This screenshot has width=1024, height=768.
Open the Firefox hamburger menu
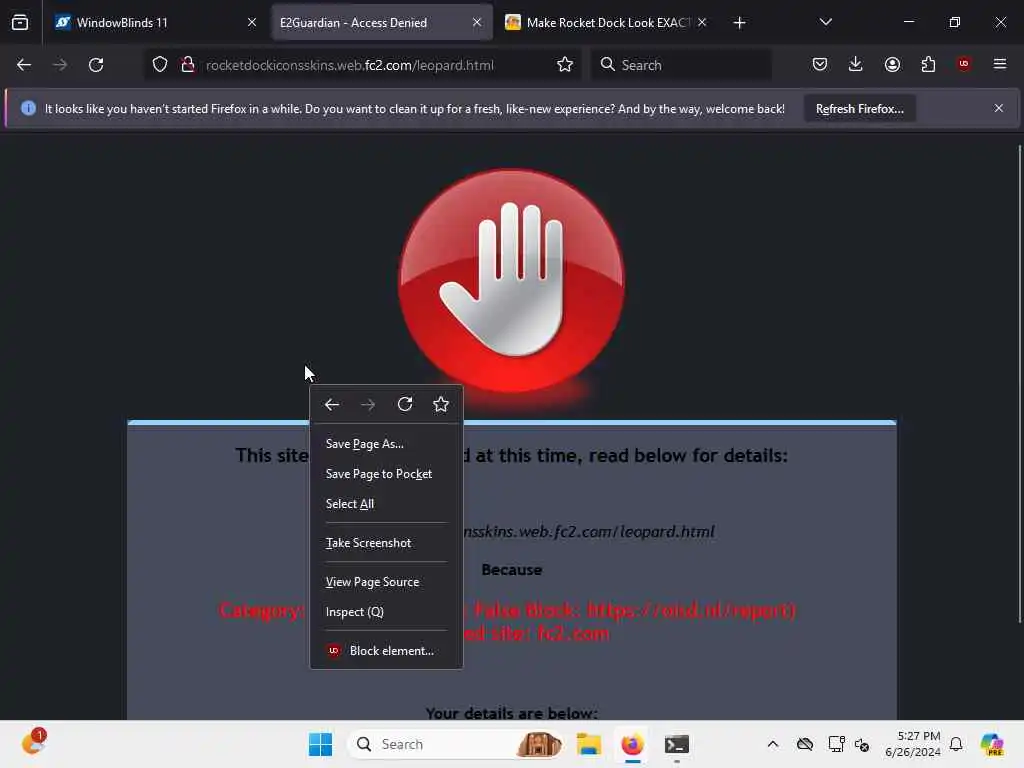tap(1000, 64)
